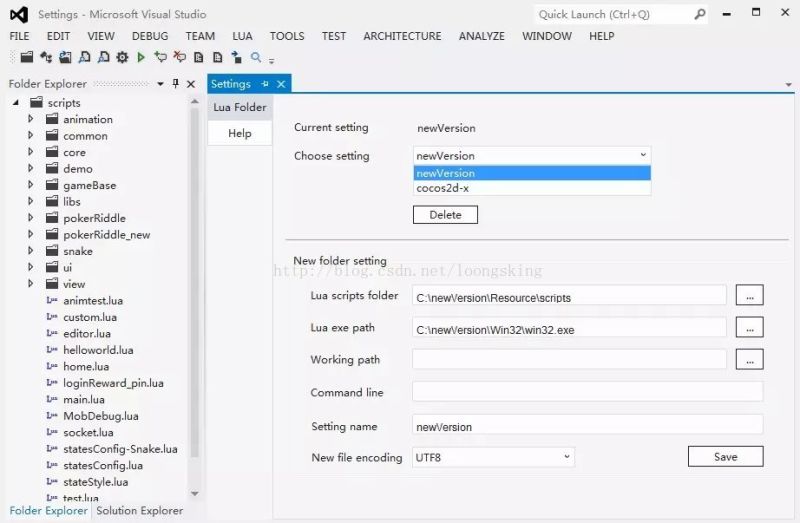This screenshot has width=800, height=523.
Task: Select the MobDebug.lua file
Action: [101, 416]
